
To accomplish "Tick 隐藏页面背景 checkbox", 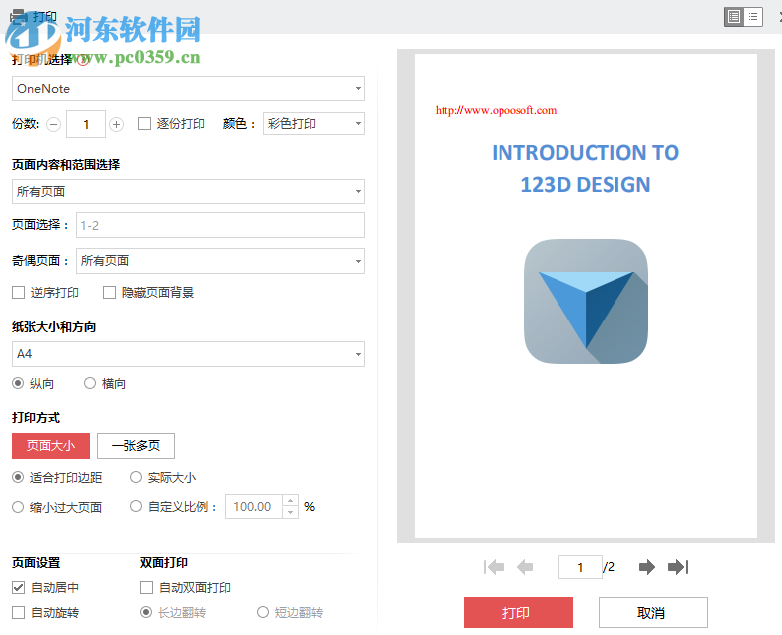I will click(x=109, y=293).
